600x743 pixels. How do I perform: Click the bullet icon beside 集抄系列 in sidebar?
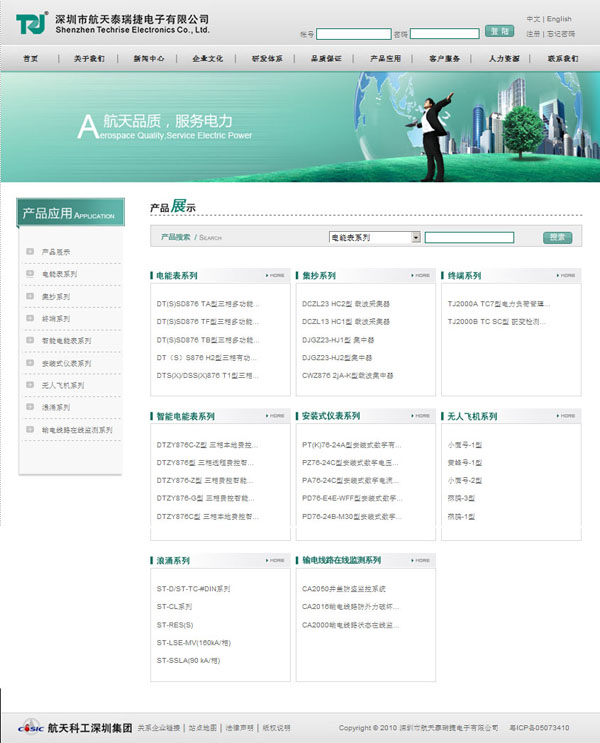[x=30, y=296]
